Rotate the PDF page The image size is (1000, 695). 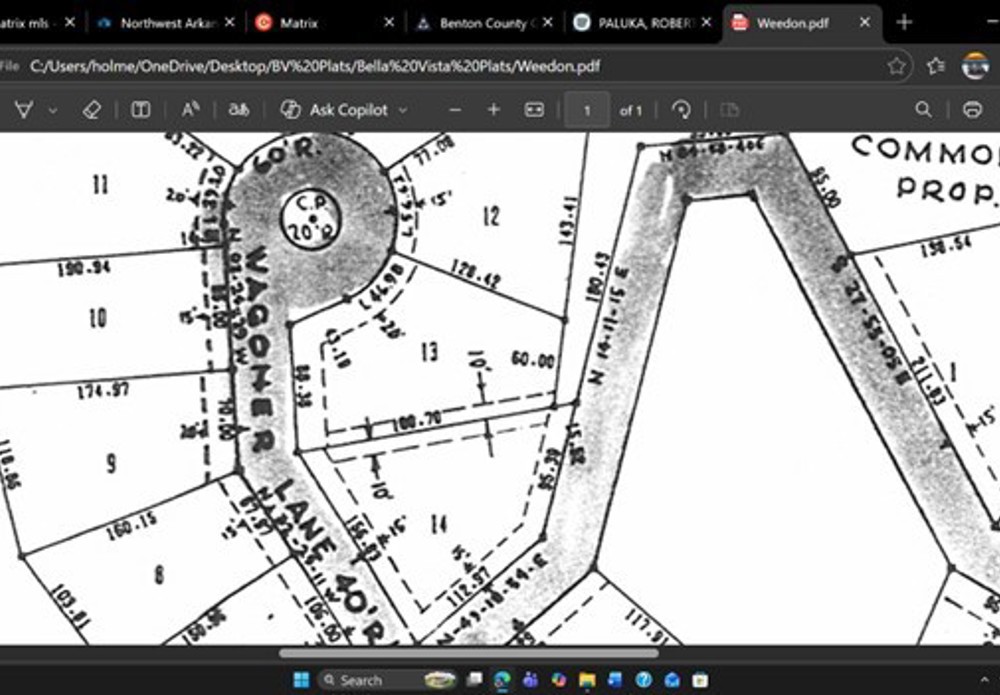(682, 110)
